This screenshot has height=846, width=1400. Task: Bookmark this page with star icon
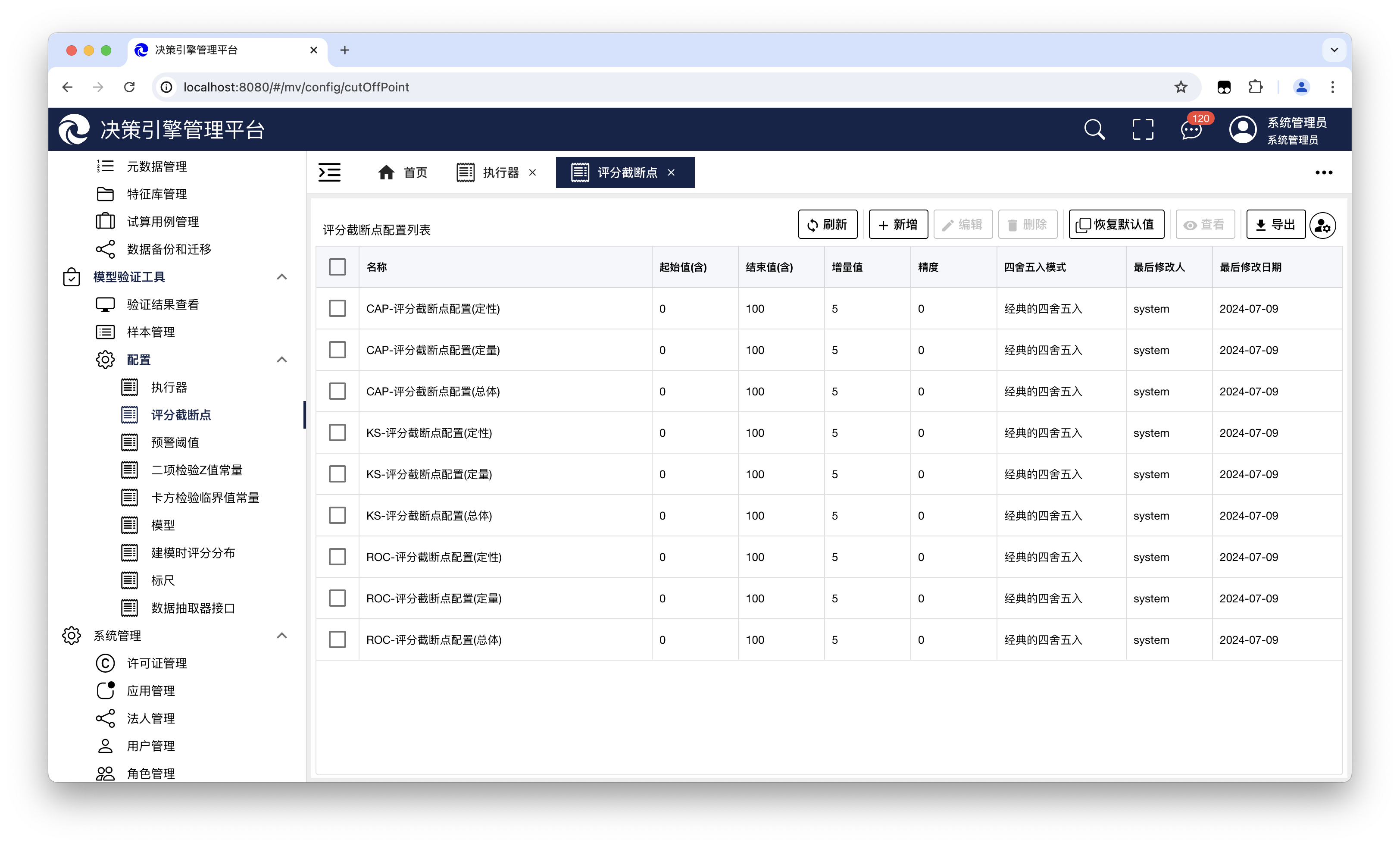coord(1181,87)
